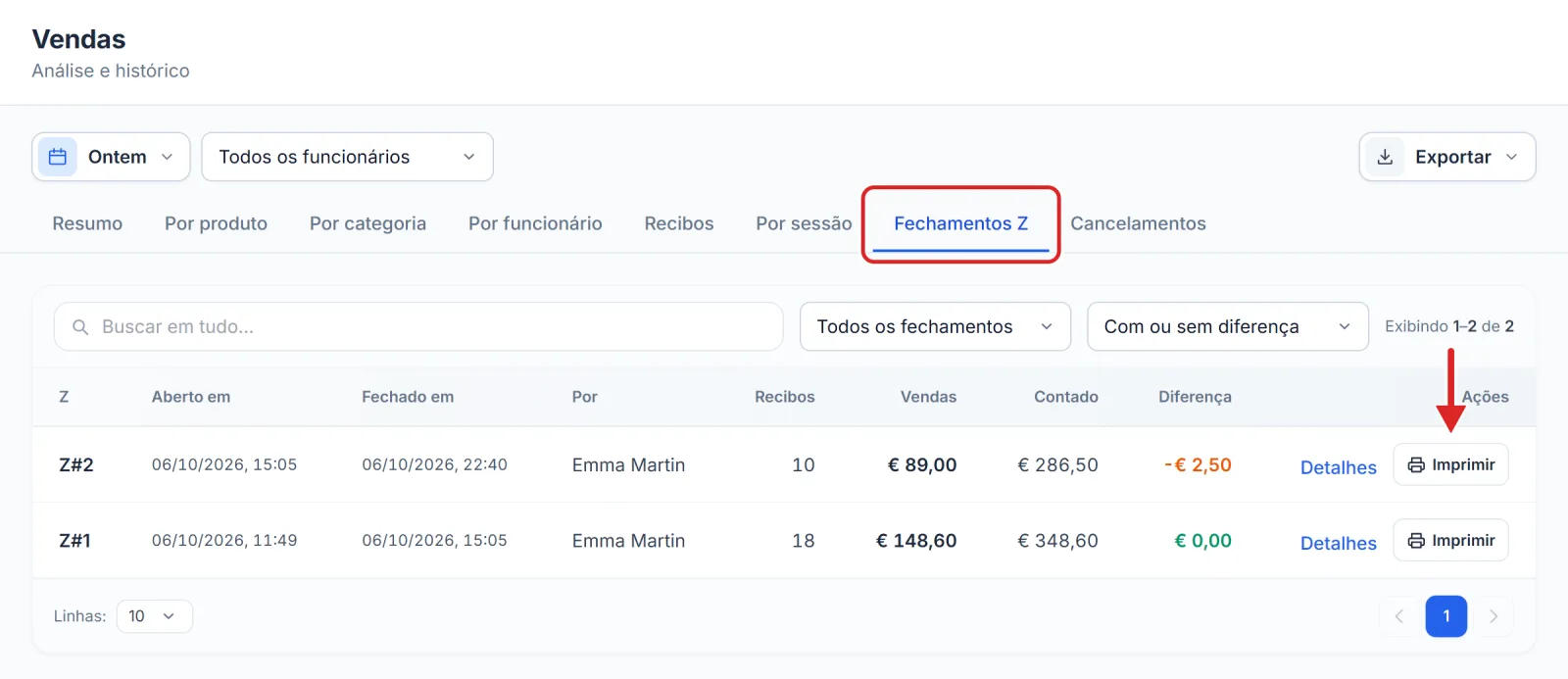Click the Contado column header
1568x679 pixels.
click(1066, 397)
